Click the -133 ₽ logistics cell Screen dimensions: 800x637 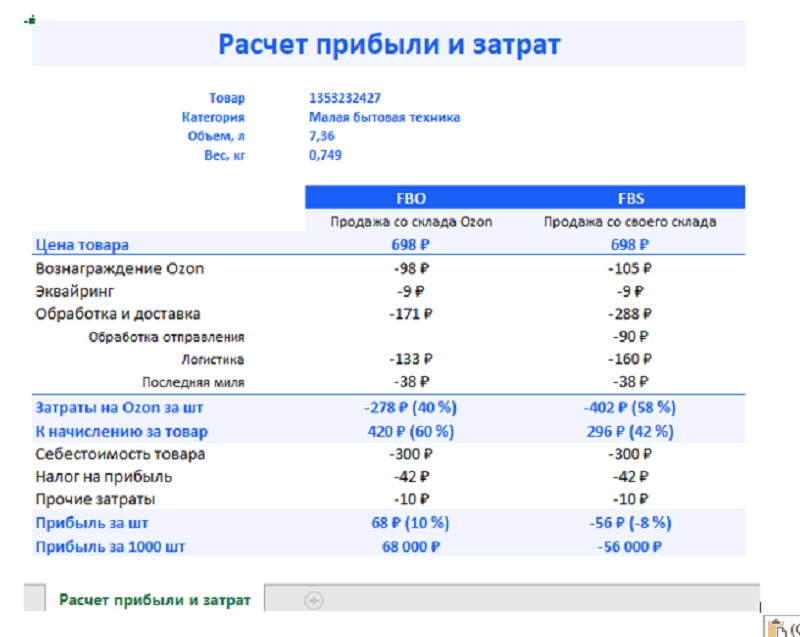click(411, 360)
